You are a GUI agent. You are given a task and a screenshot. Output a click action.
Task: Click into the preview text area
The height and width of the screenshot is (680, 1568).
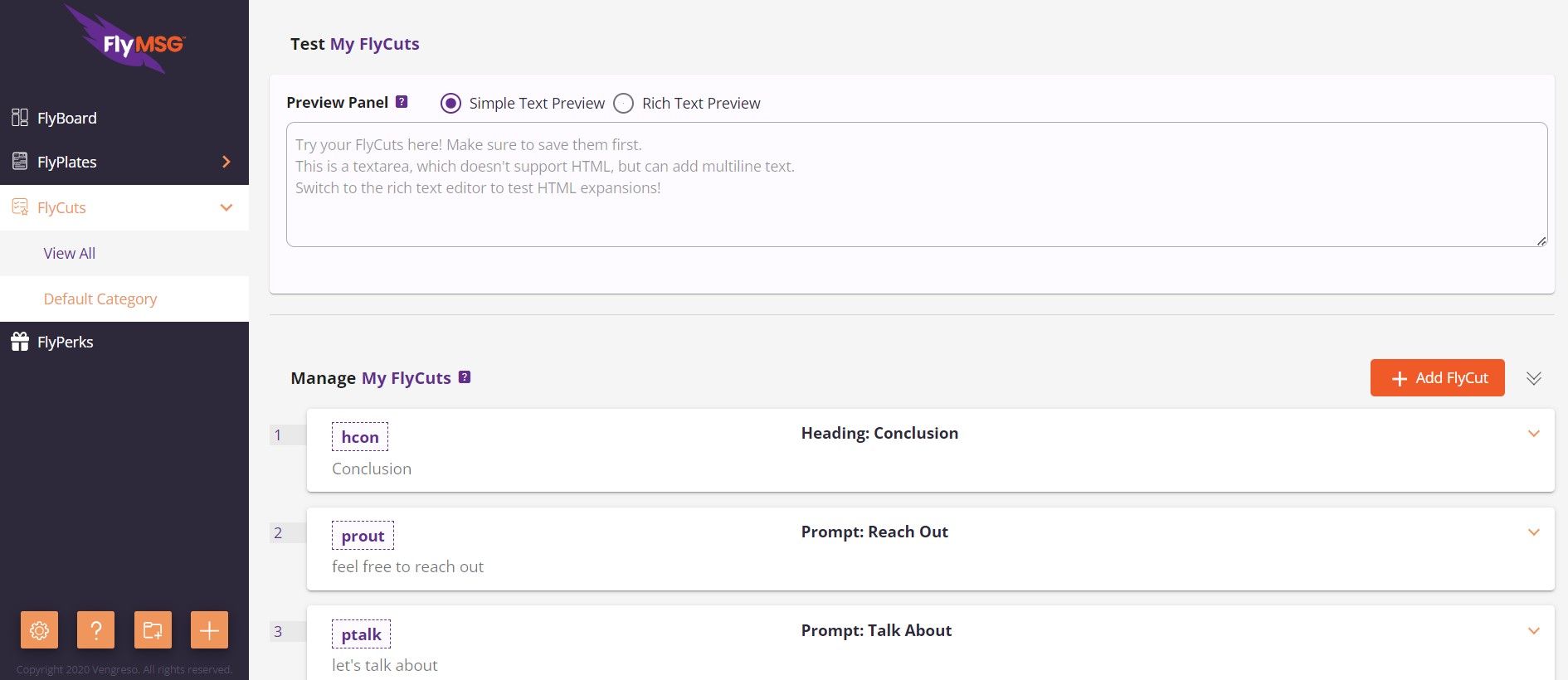tap(917, 184)
